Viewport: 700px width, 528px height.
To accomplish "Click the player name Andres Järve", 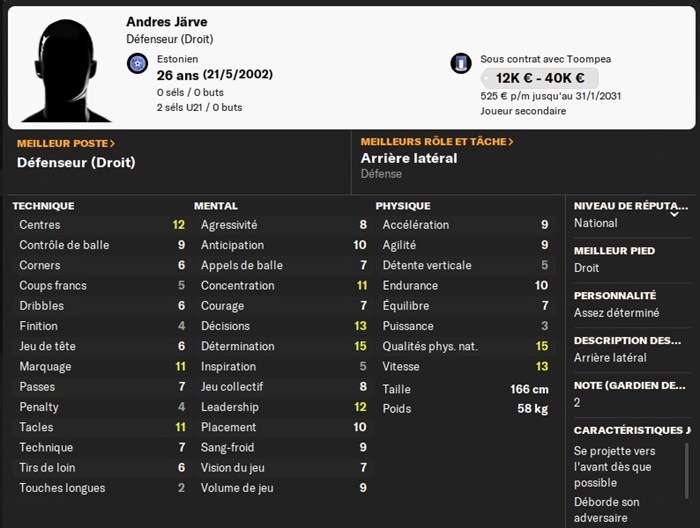I will click(167, 22).
